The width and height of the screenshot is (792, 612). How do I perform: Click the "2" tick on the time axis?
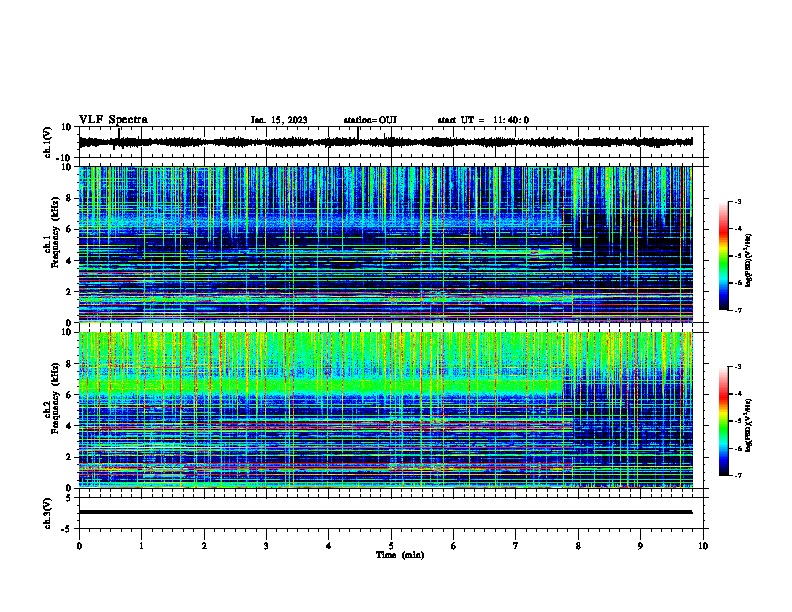(204, 546)
